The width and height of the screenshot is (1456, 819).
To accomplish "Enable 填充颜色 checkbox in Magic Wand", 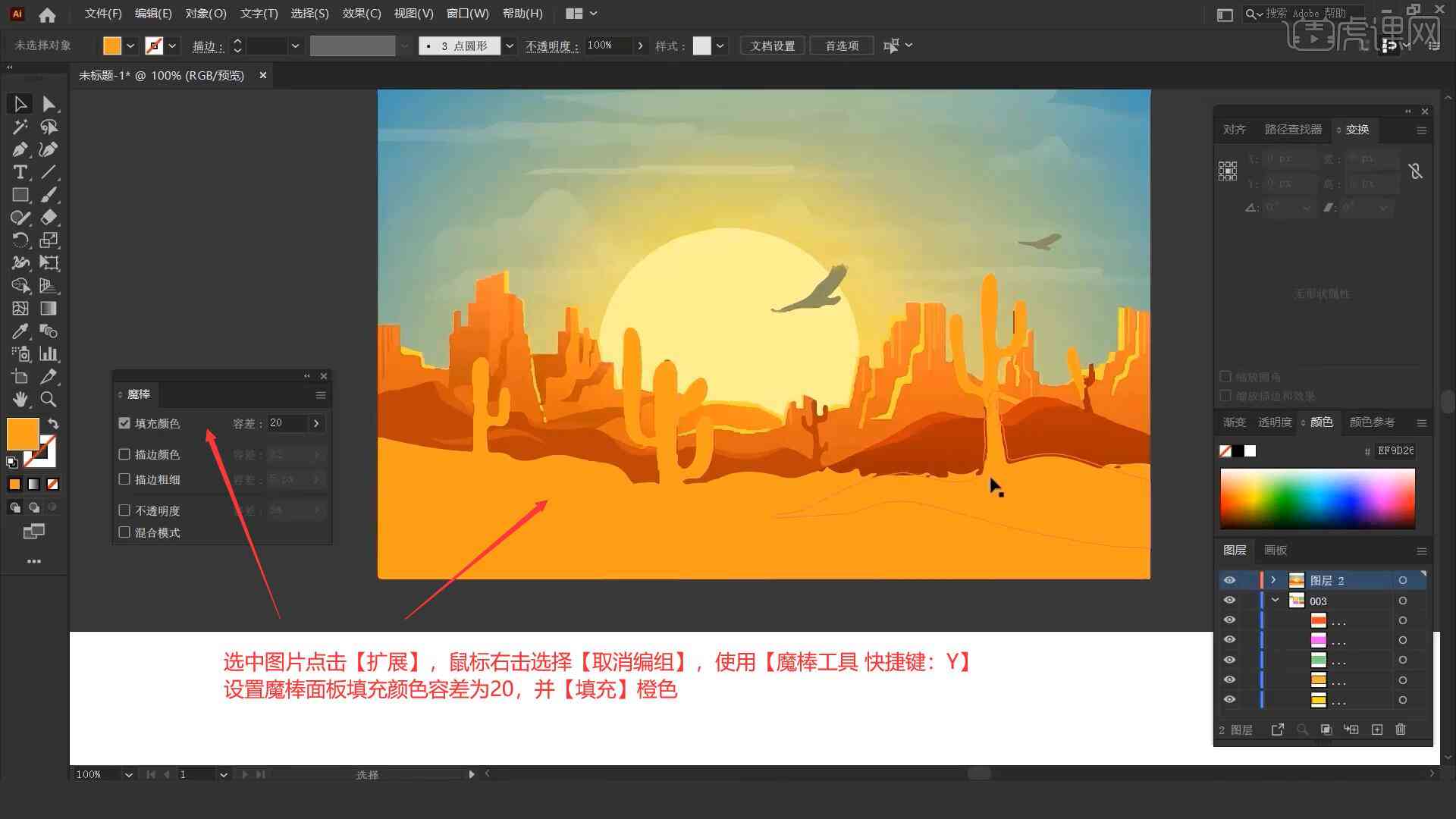I will click(125, 422).
